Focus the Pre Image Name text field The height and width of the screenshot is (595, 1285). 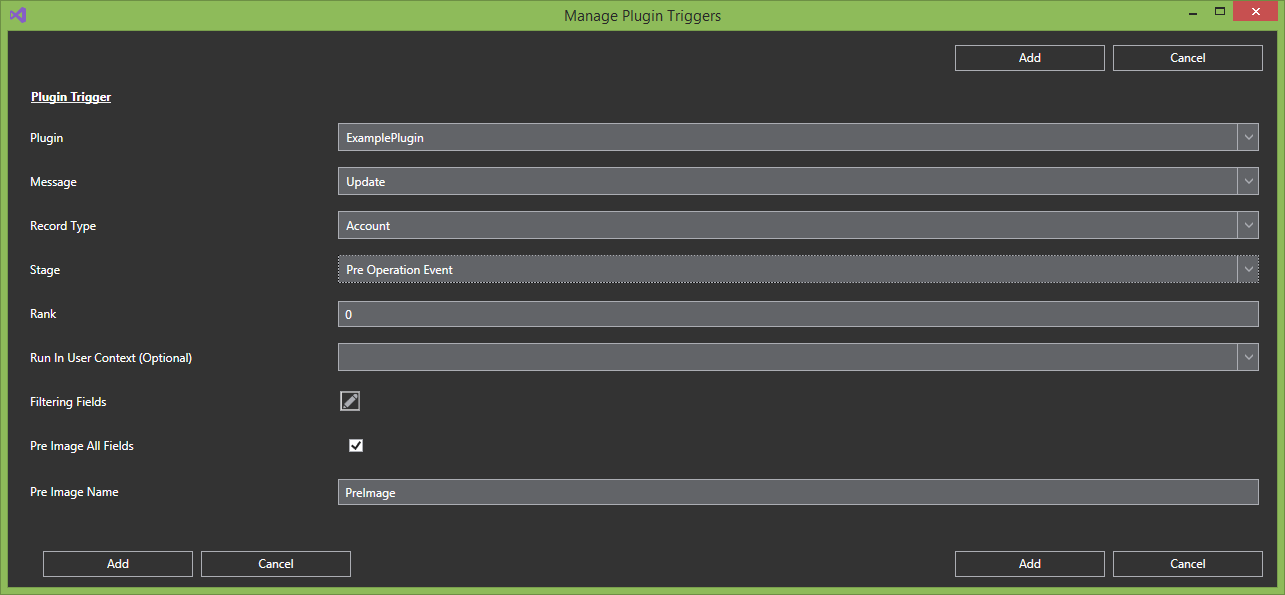tap(797, 492)
